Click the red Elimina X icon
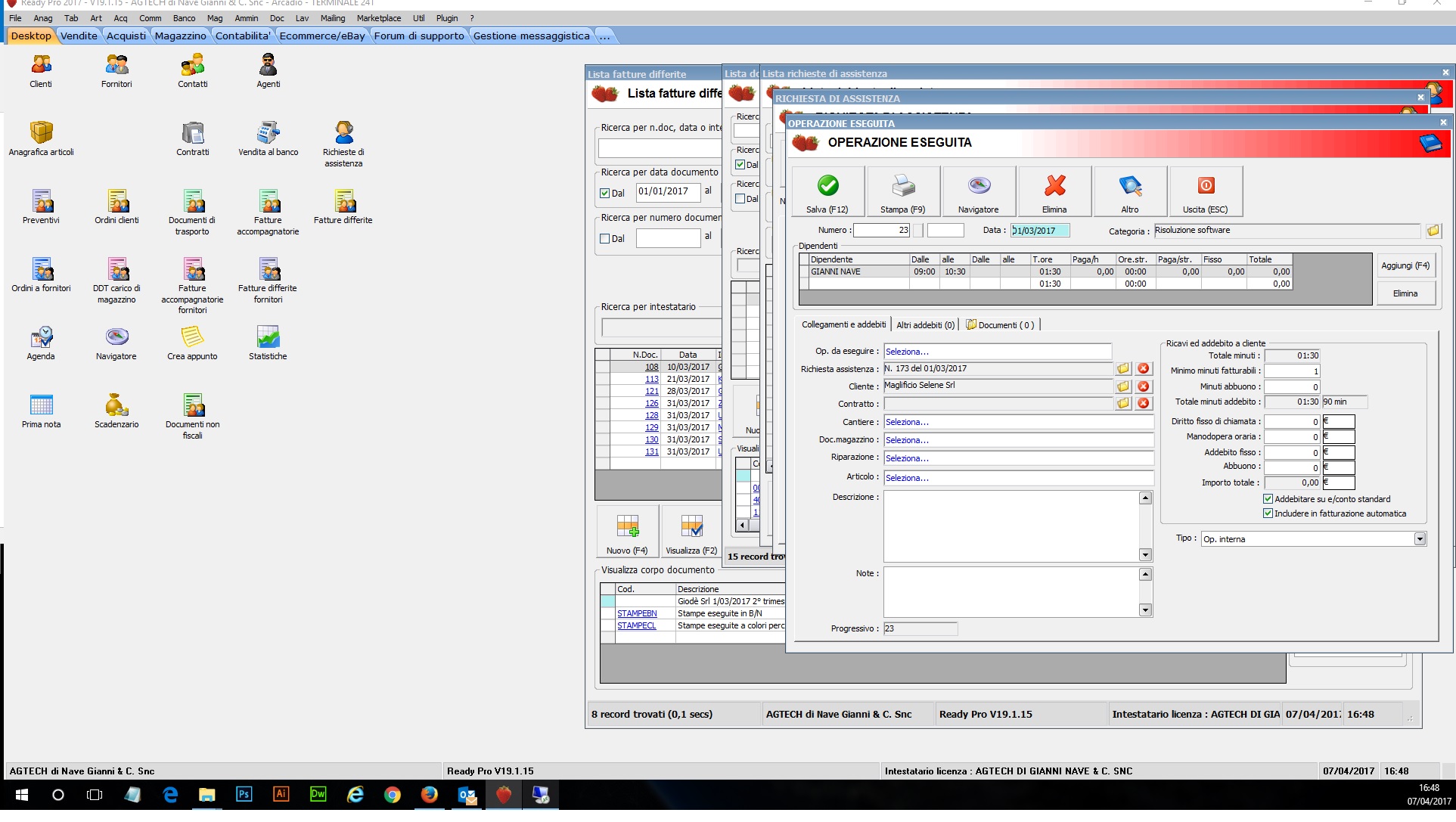The height and width of the screenshot is (822, 1456). 1054,186
